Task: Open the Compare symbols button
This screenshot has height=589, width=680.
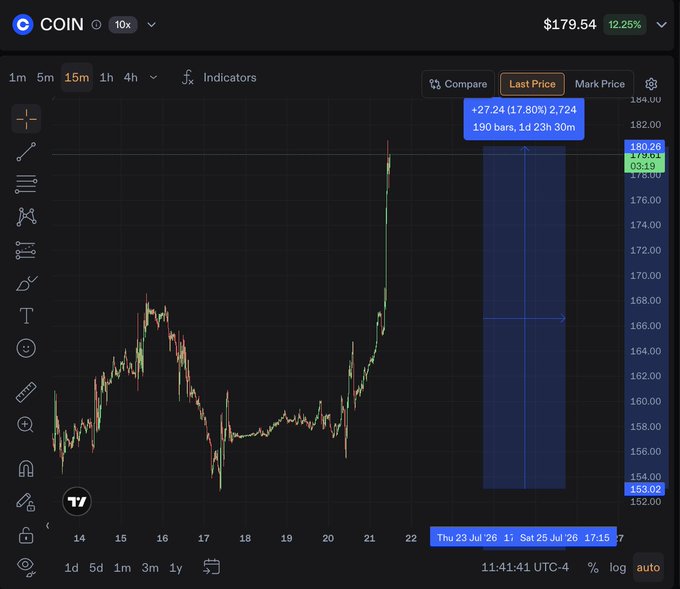Action: click(x=458, y=84)
